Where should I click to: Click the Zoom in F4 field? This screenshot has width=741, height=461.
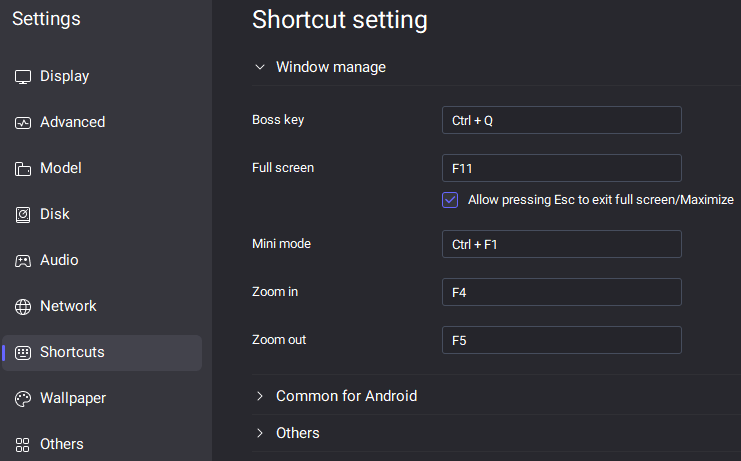[x=561, y=292]
